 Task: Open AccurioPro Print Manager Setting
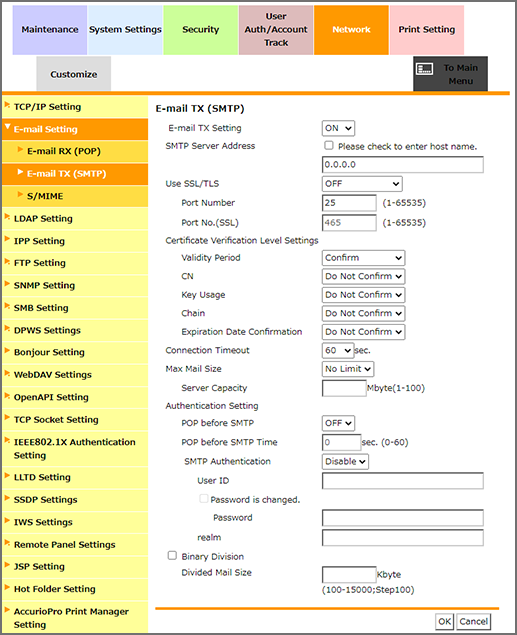coord(75,618)
